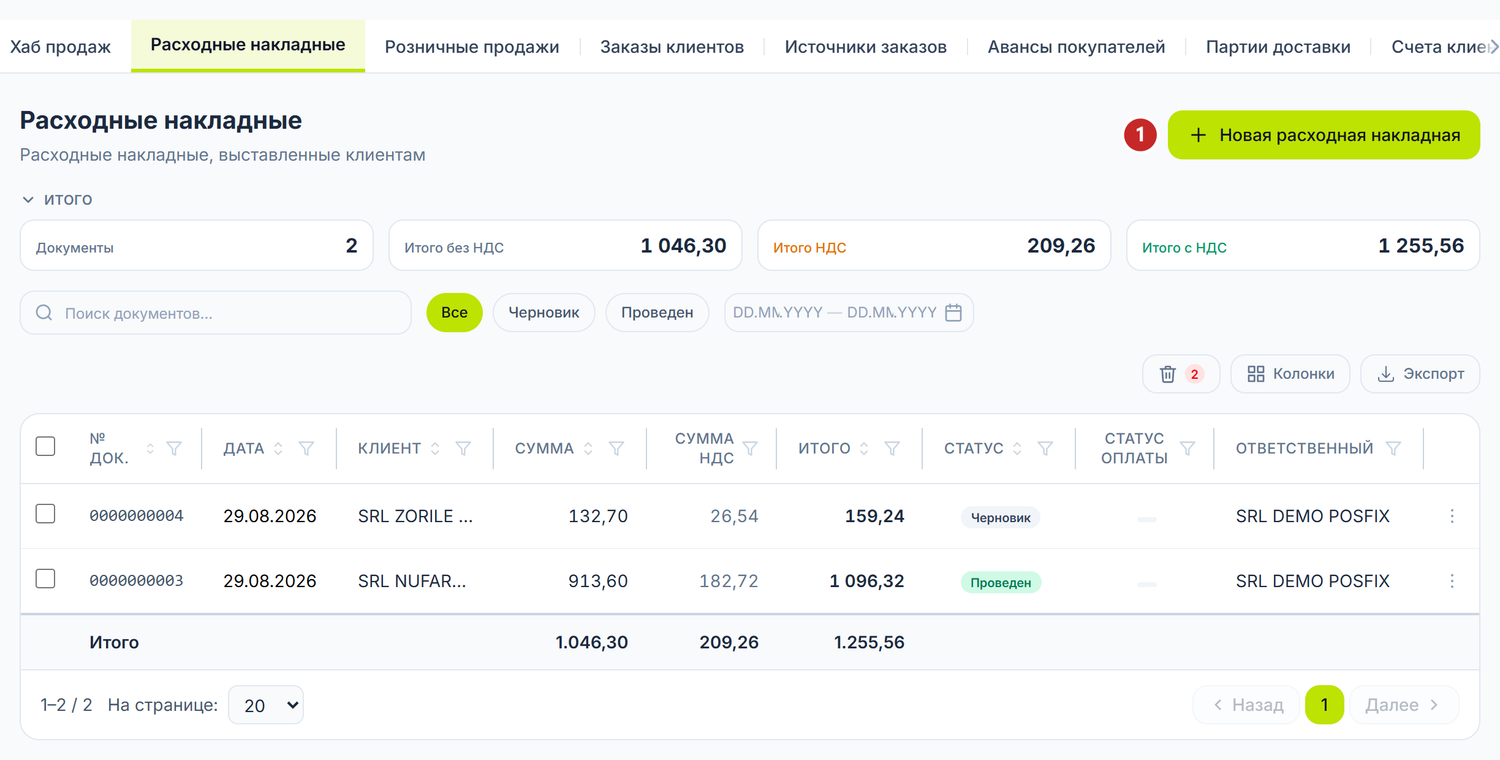The height and width of the screenshot is (760, 1500).
Task: Go to pagination page 1
Action: (x=1324, y=705)
